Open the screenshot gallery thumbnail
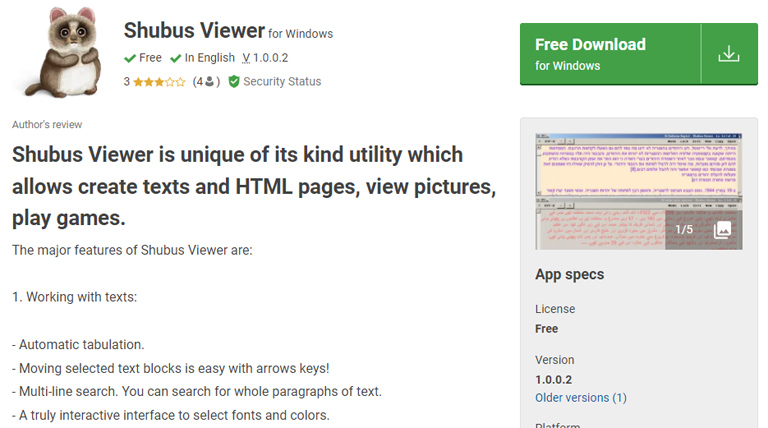Screen dimensions: 768x428 (638, 191)
